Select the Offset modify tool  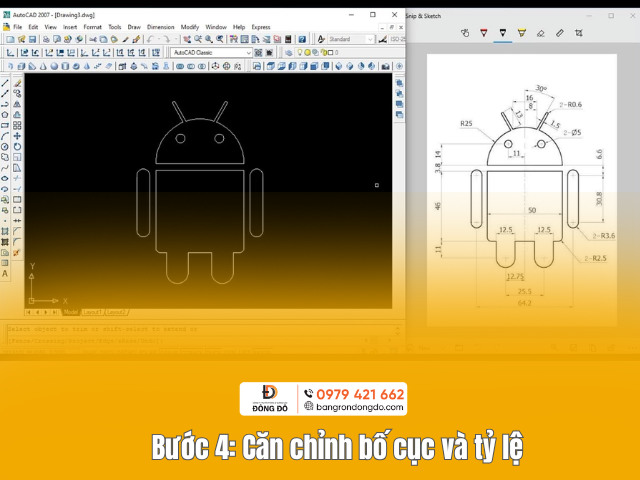coord(17,115)
